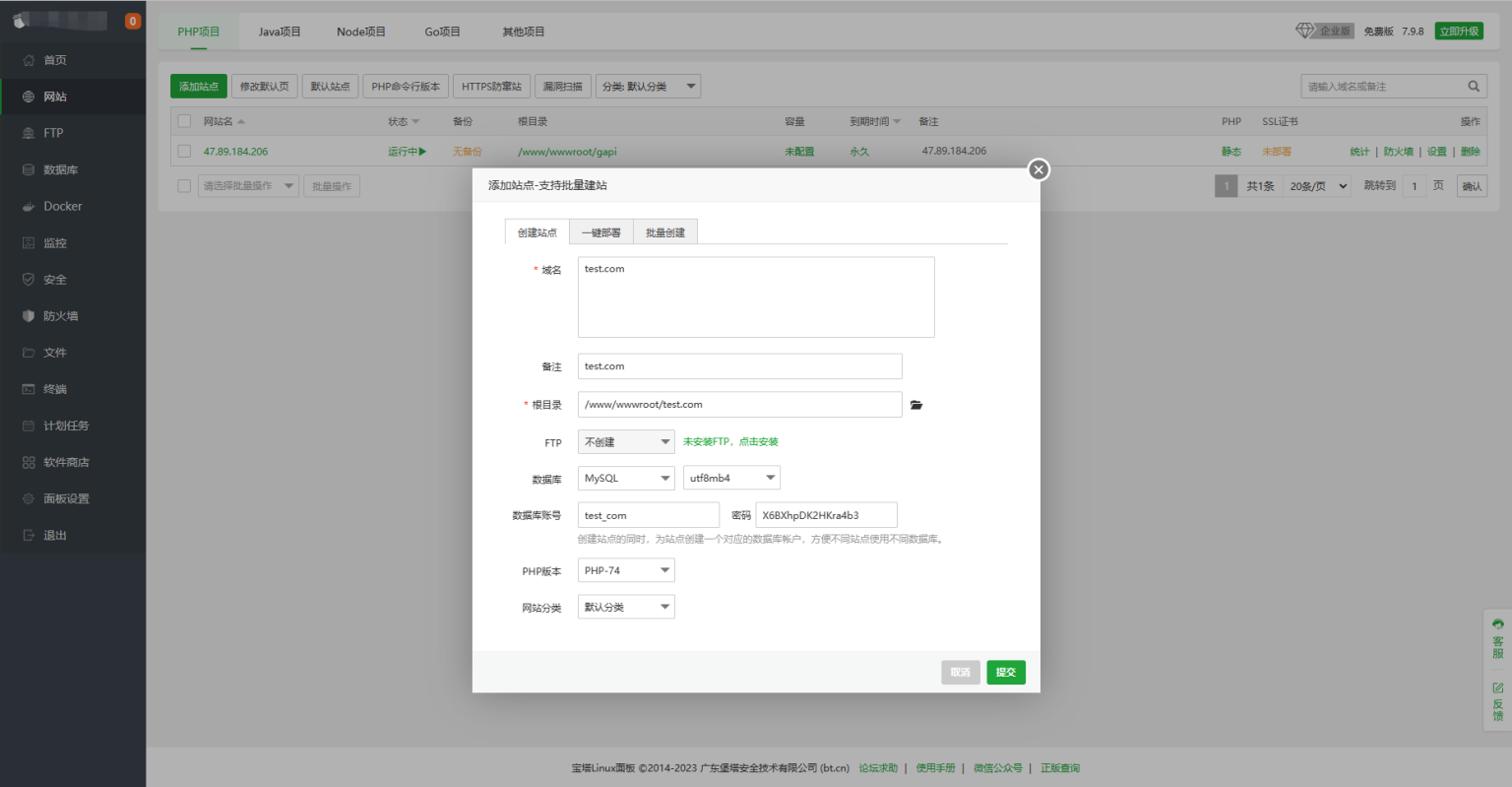Open the MySQL database type dropdown
Screen dimensions: 1512x787
[626, 478]
